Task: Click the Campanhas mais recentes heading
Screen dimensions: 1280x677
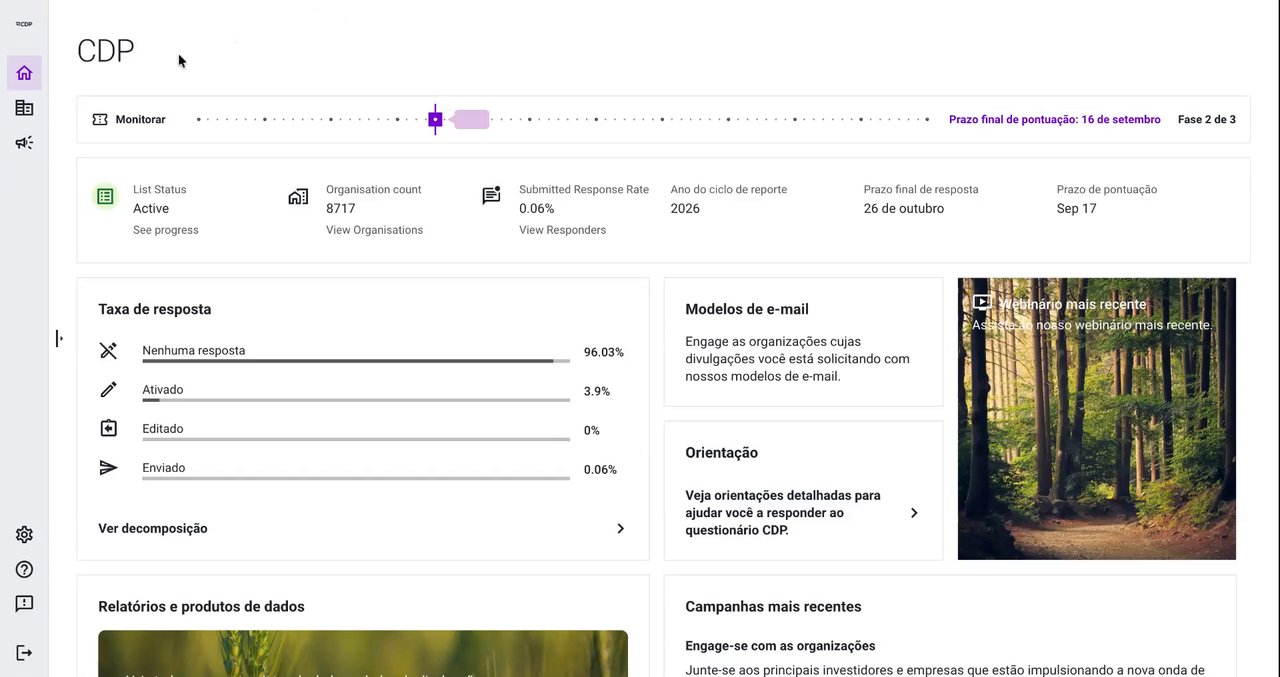Action: tap(773, 607)
